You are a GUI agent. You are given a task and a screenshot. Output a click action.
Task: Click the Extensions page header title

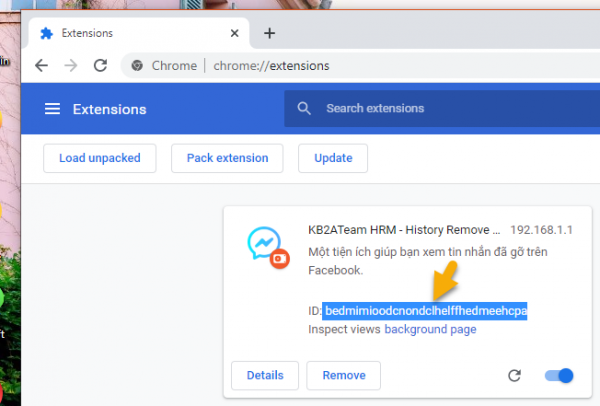click(x=110, y=109)
